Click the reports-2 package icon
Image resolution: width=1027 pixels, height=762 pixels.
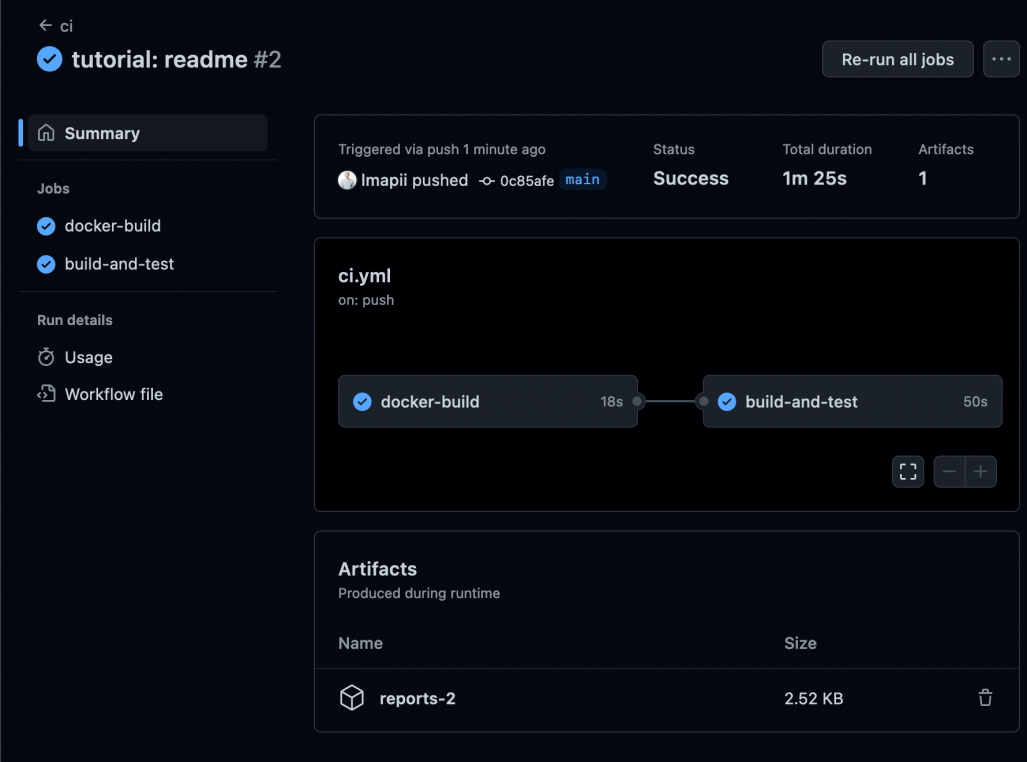click(x=352, y=698)
